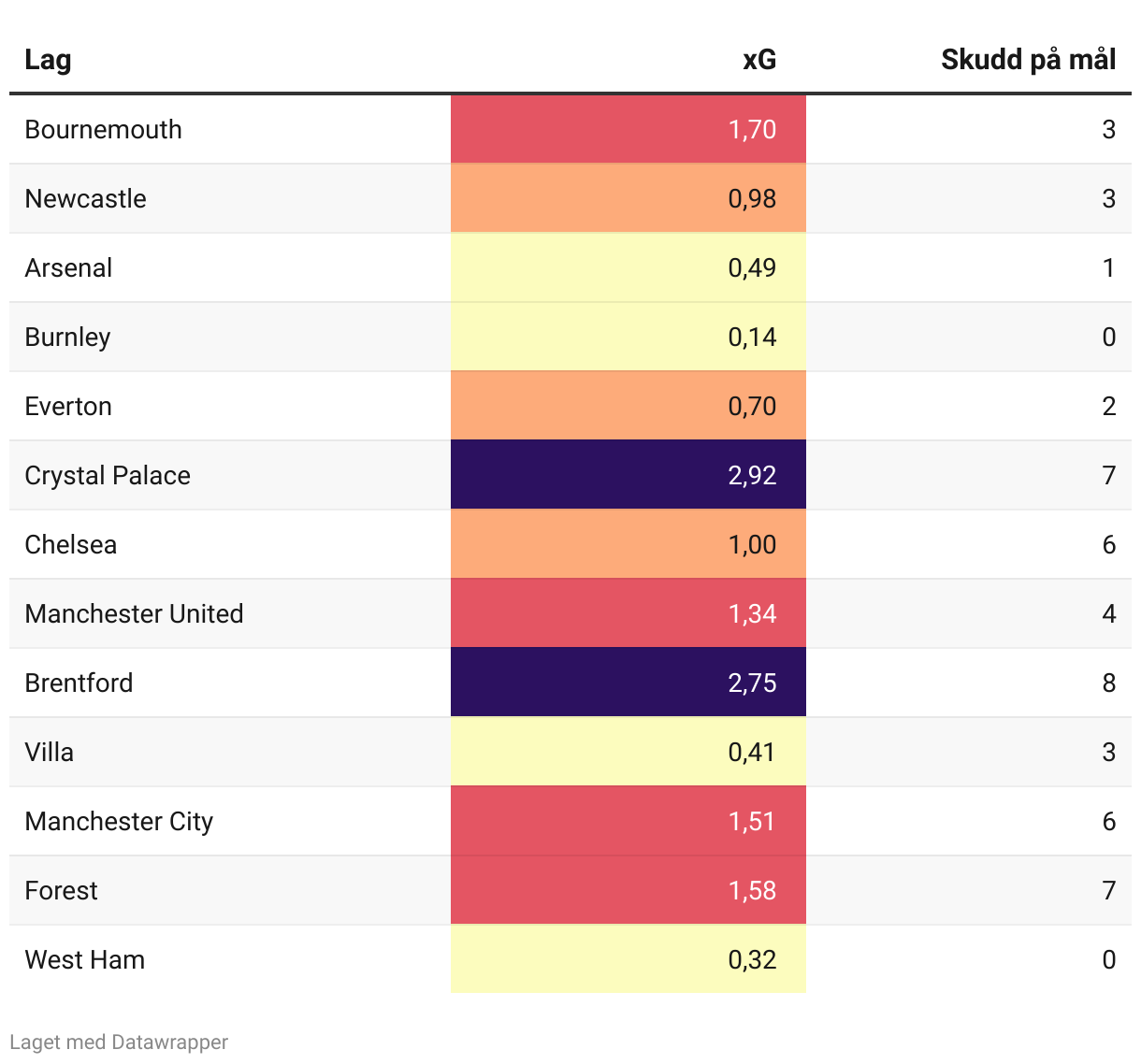Click Arsenal xG cell 0,49
The width and height of the screenshot is (1141, 1064).
pyautogui.click(x=752, y=268)
